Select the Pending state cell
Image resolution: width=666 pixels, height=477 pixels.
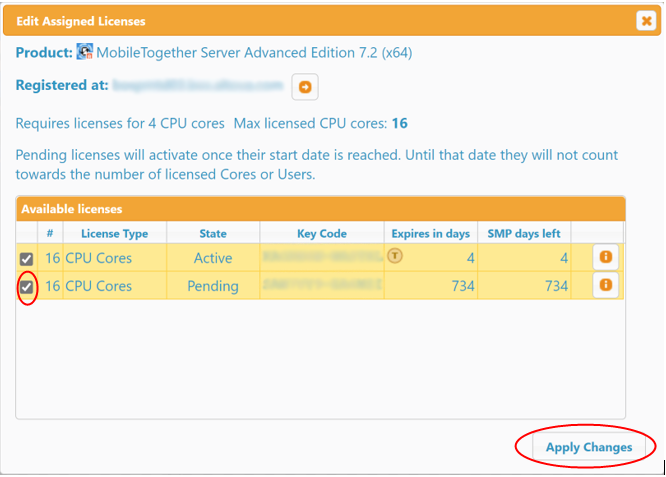click(x=213, y=286)
